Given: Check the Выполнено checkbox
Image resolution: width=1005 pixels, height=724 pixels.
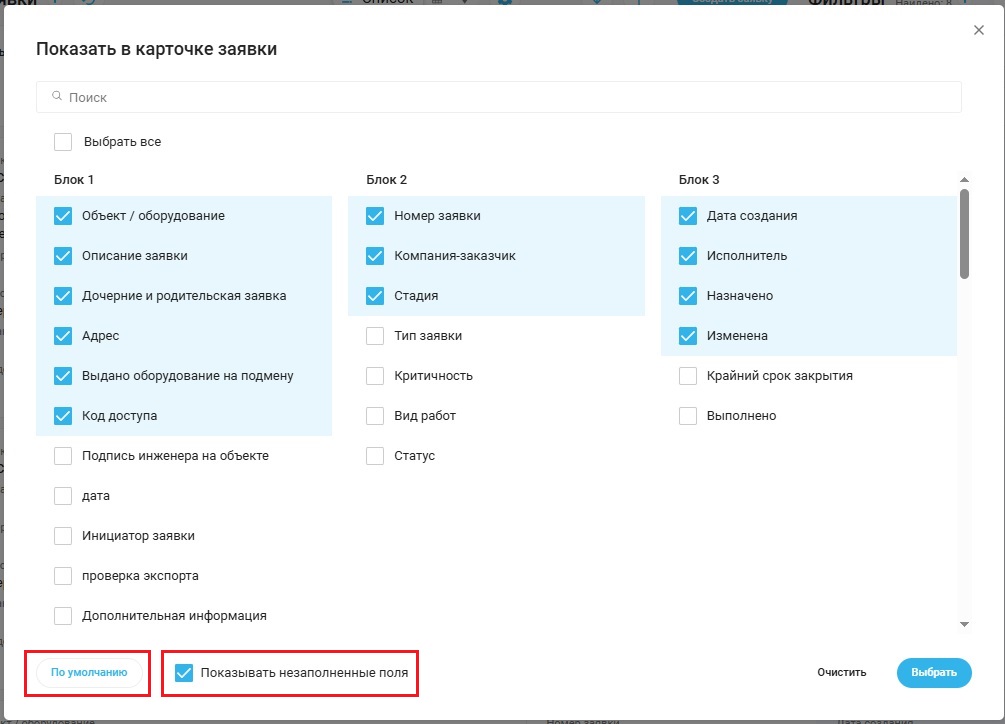Looking at the screenshot, I should point(688,416).
